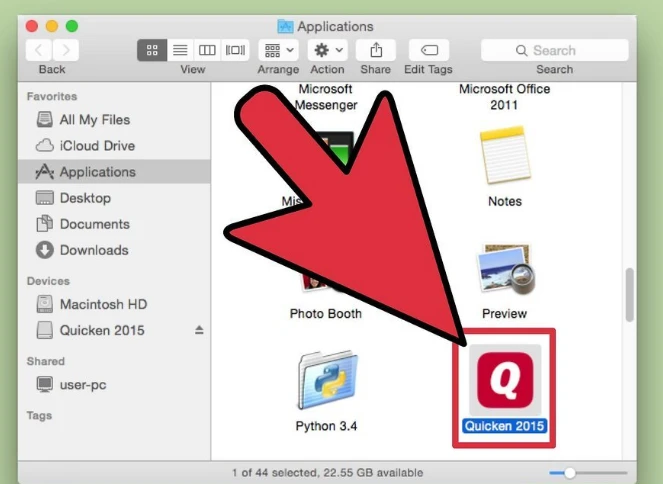Click the Macintosh HD drive icon

44,304
